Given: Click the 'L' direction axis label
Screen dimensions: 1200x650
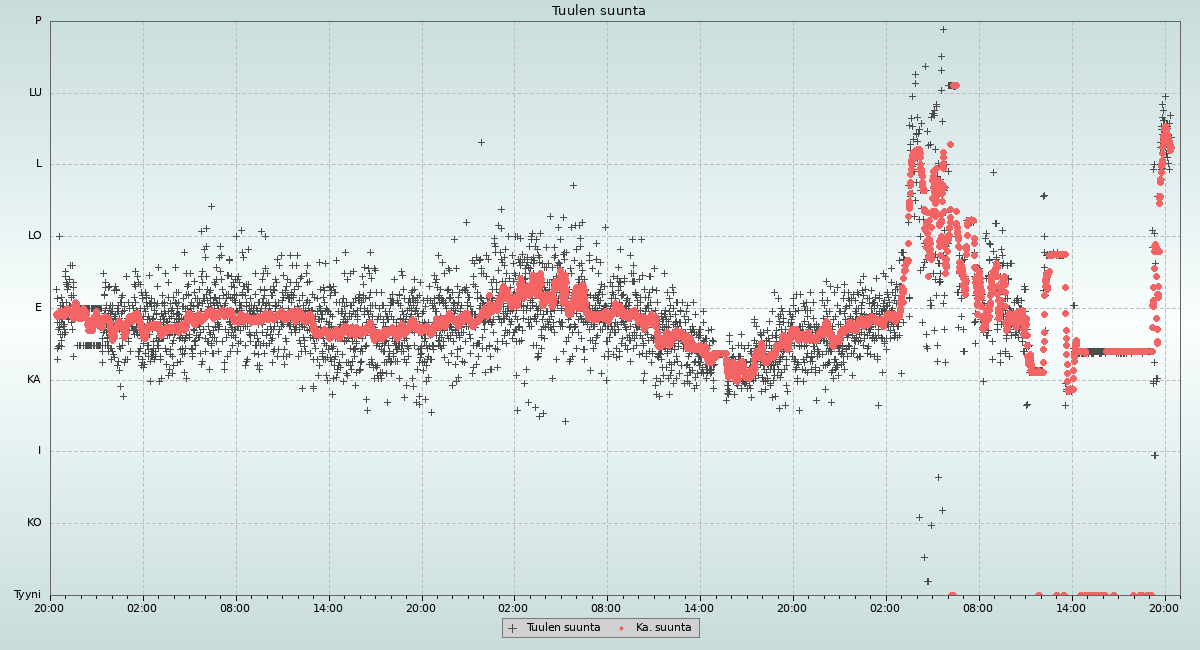Looking at the screenshot, I should coord(39,164).
